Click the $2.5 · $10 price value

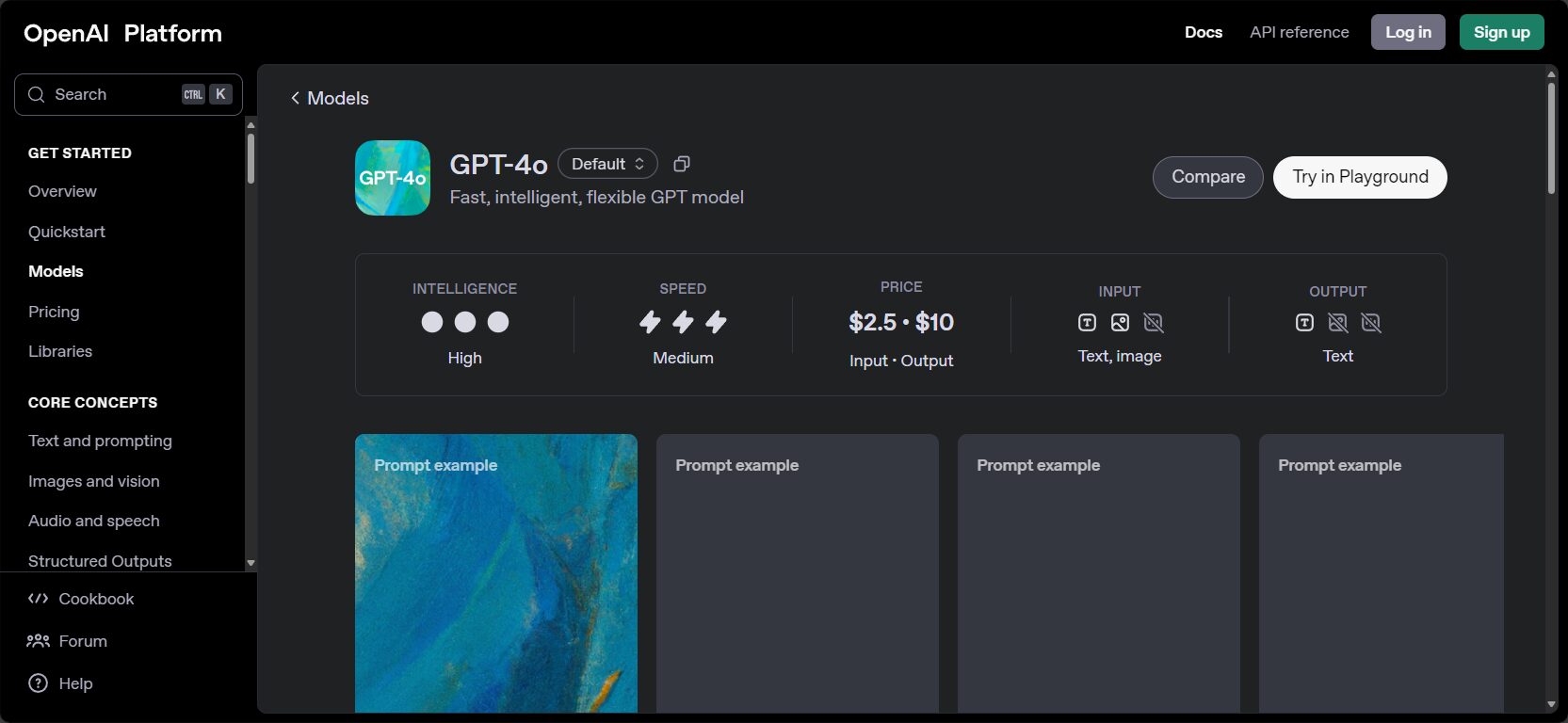pos(901,322)
